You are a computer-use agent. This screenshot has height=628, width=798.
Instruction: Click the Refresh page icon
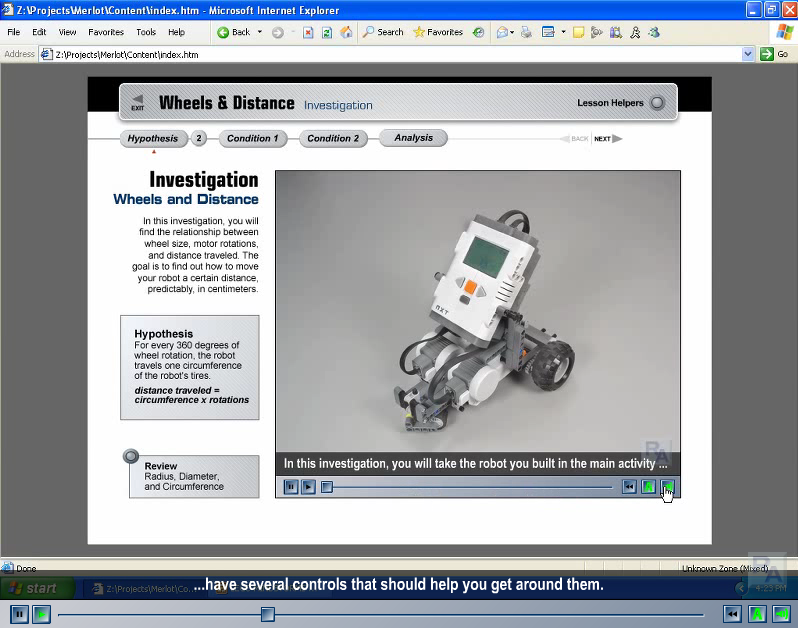pyautogui.click(x=327, y=33)
